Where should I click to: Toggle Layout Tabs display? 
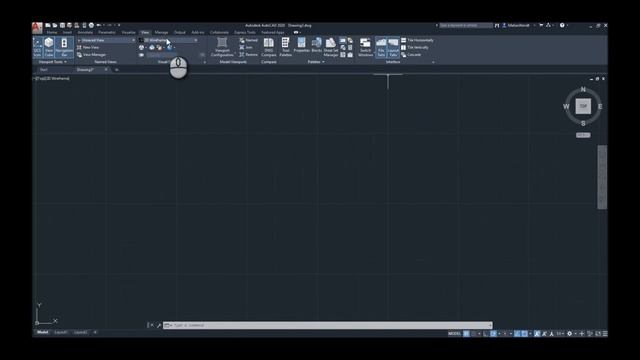coord(393,47)
